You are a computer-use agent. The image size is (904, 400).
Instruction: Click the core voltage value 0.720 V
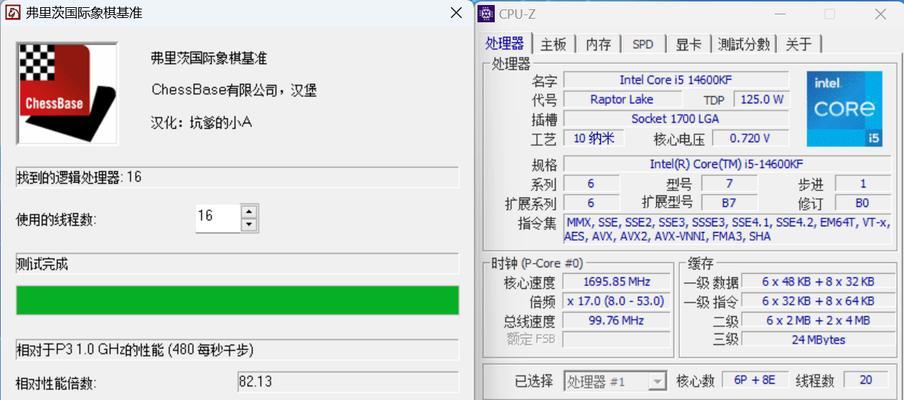(x=750, y=138)
